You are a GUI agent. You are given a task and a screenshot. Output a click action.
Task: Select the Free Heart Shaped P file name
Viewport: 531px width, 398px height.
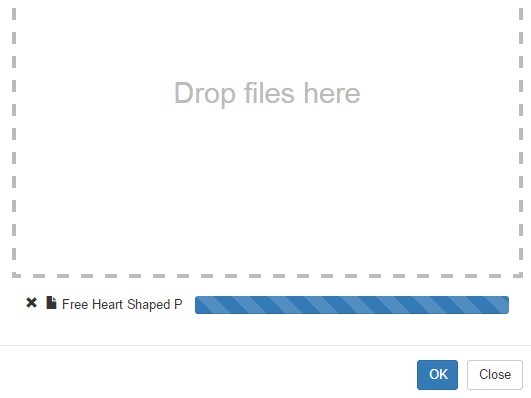pos(122,304)
